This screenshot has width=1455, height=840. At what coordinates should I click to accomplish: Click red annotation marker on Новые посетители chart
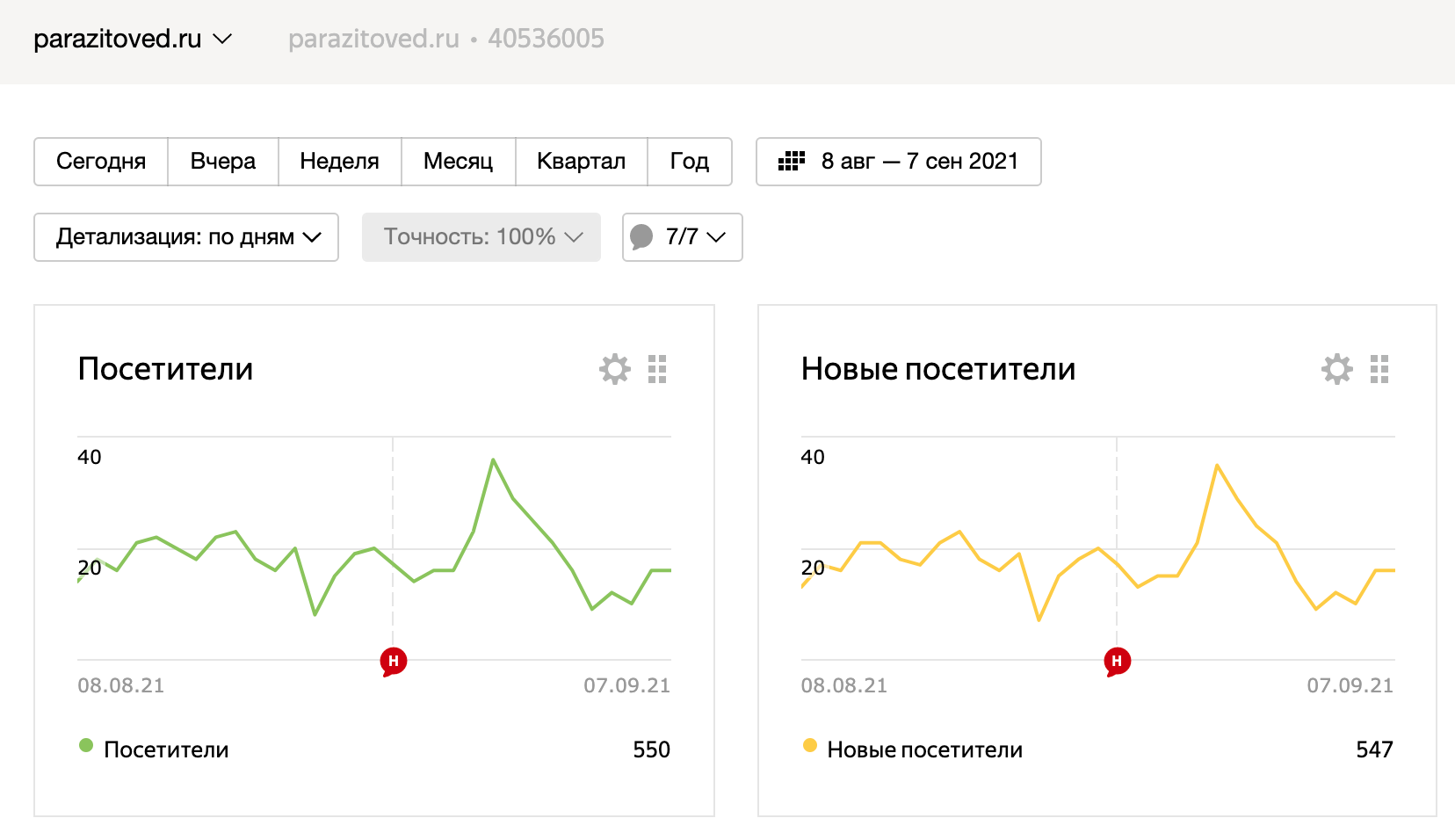pos(1117,661)
